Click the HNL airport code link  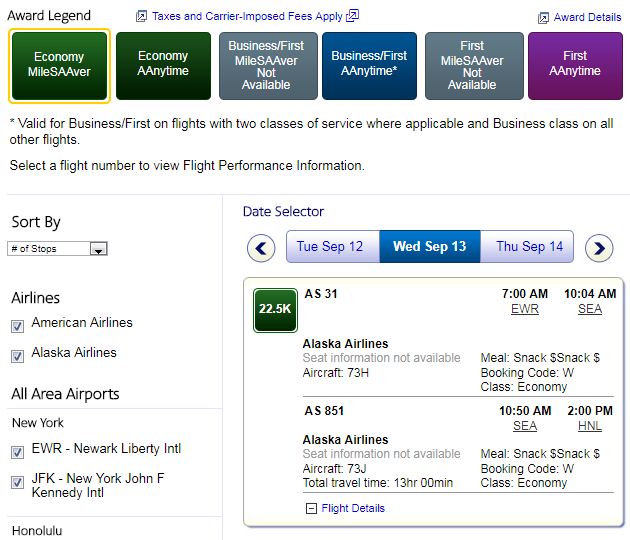(590, 425)
